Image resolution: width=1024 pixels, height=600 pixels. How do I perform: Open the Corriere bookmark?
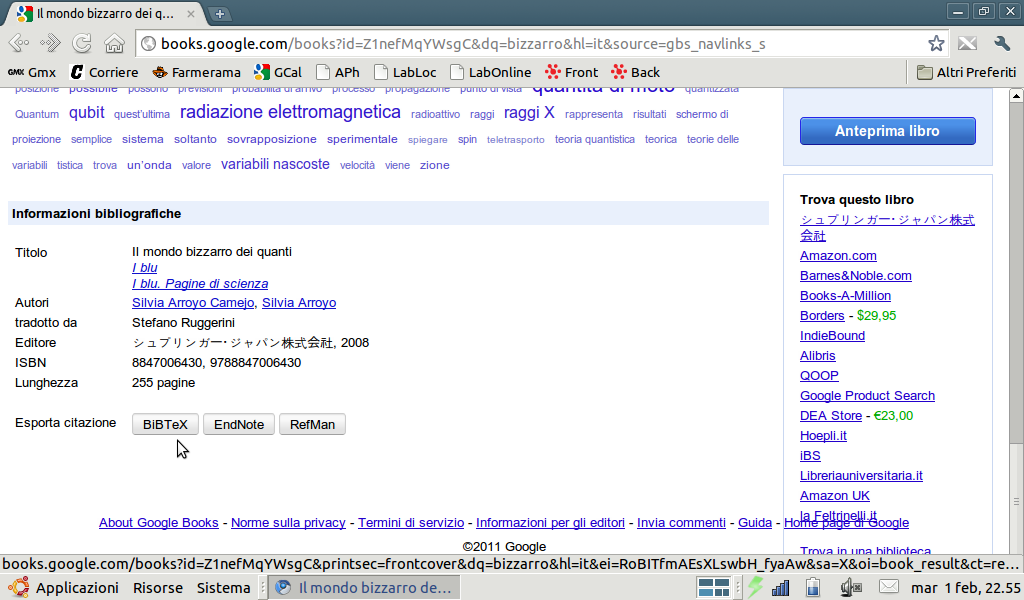[104, 72]
